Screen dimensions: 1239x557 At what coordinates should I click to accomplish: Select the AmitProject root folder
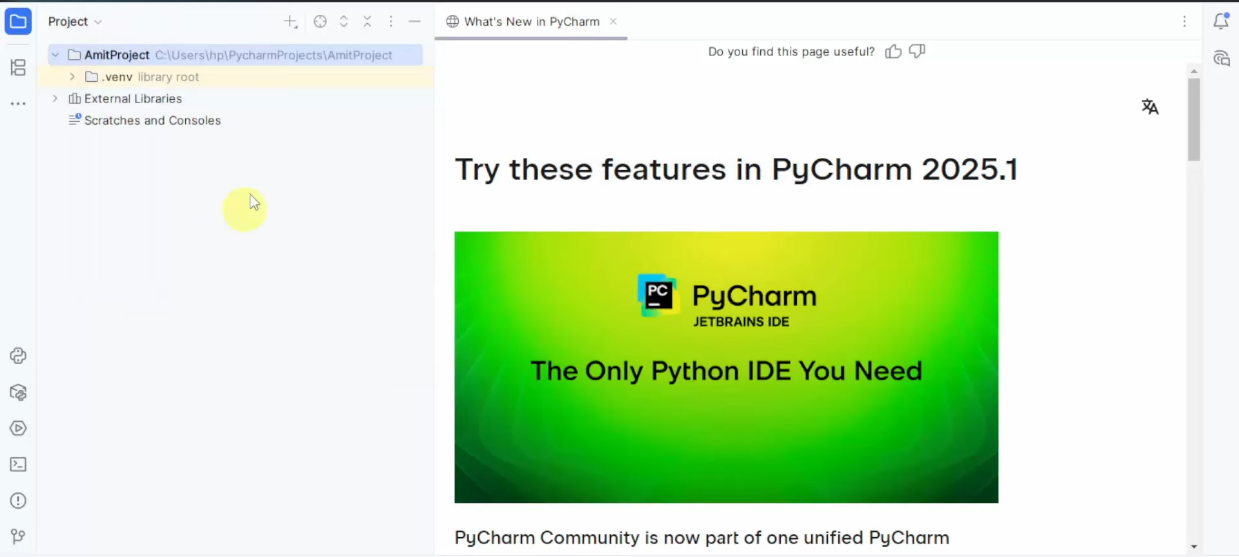click(x=235, y=55)
